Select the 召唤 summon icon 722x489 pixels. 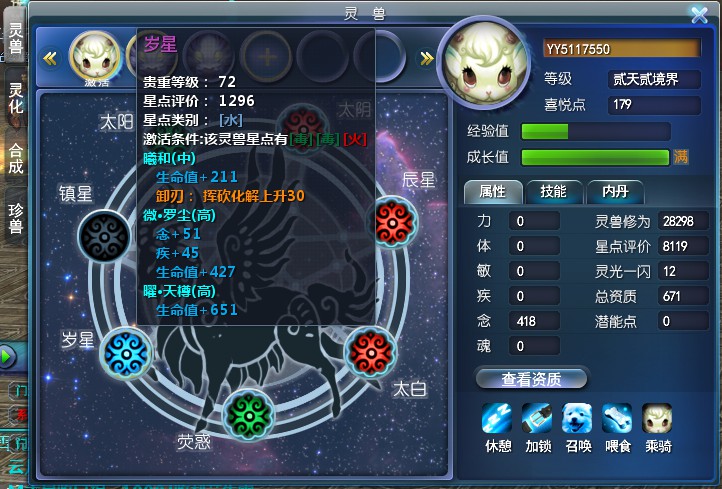click(577, 419)
